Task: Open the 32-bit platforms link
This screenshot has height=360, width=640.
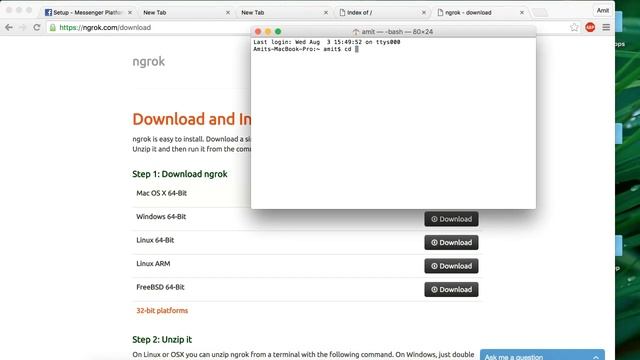Action: tap(162, 311)
